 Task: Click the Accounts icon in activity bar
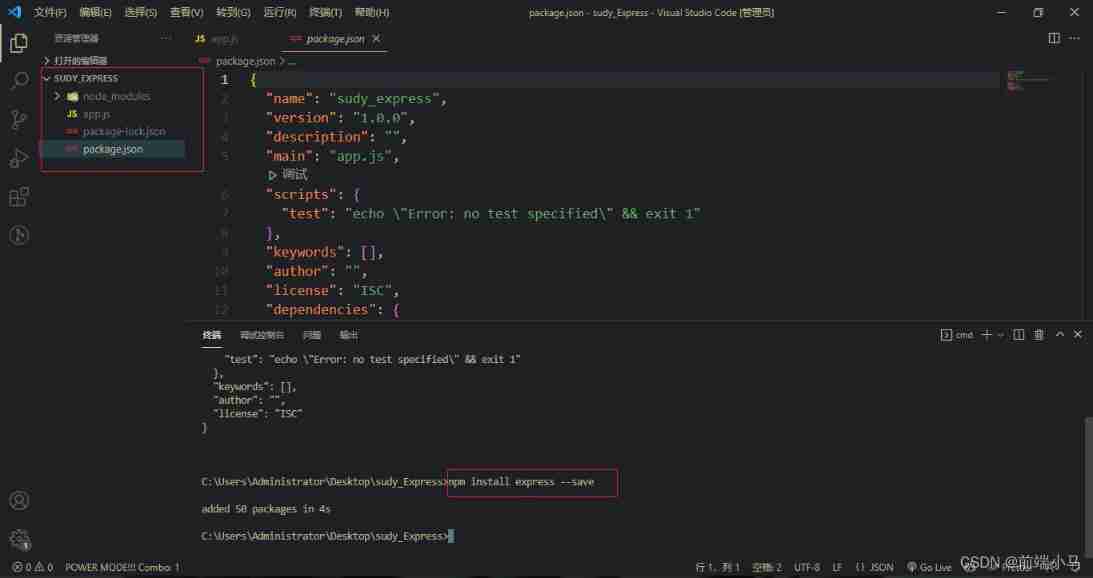click(x=18, y=501)
